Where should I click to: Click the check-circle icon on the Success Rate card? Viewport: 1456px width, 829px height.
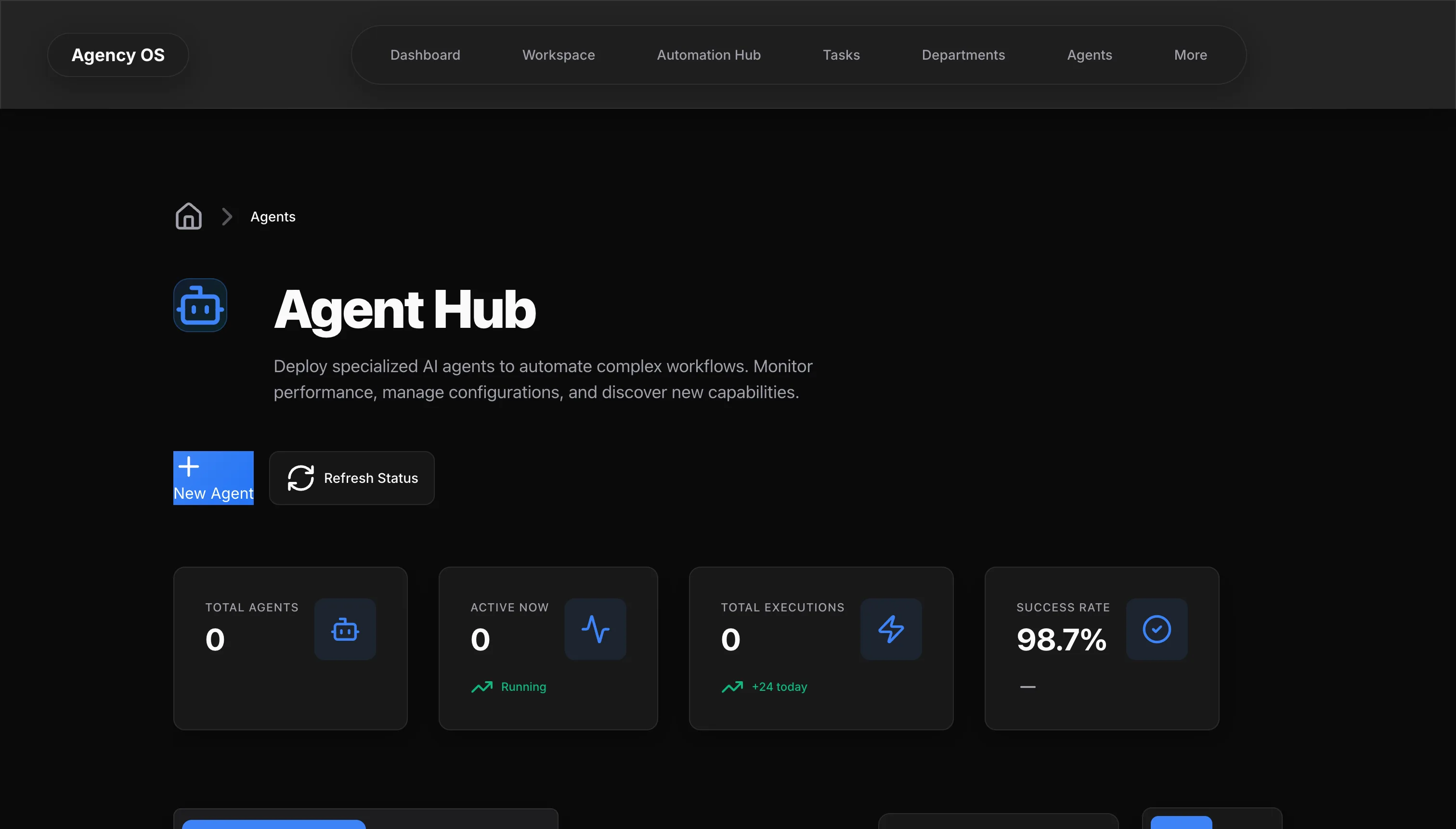click(x=1156, y=629)
